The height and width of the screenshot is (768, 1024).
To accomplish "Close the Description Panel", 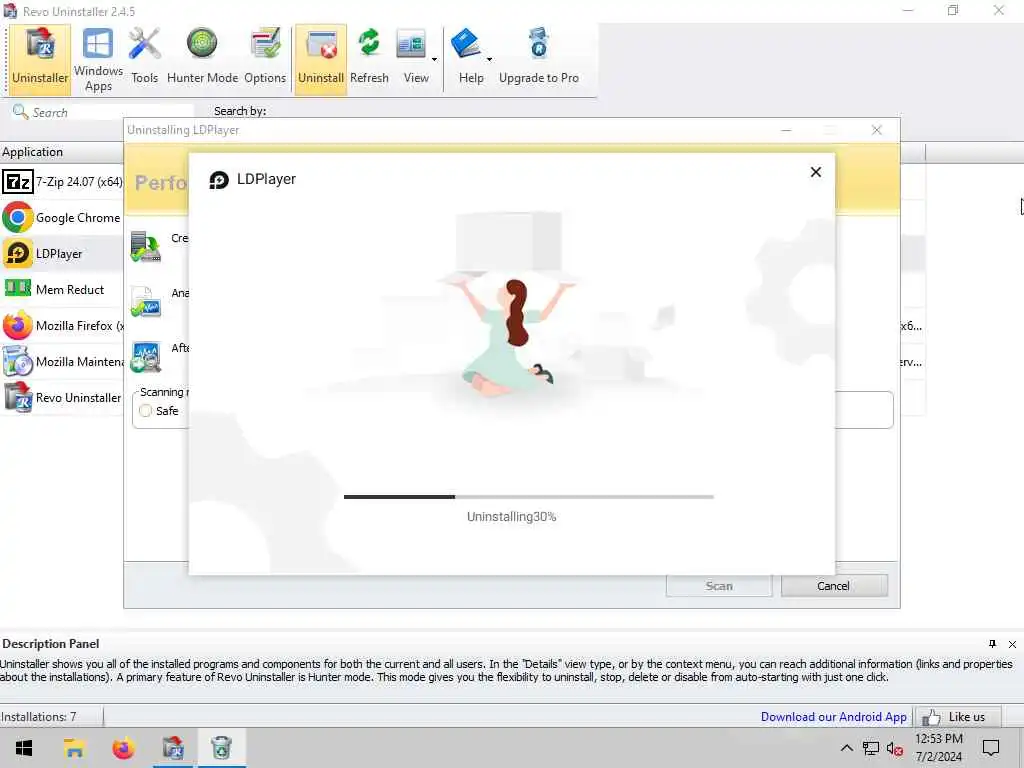I will pyautogui.click(x=1012, y=644).
